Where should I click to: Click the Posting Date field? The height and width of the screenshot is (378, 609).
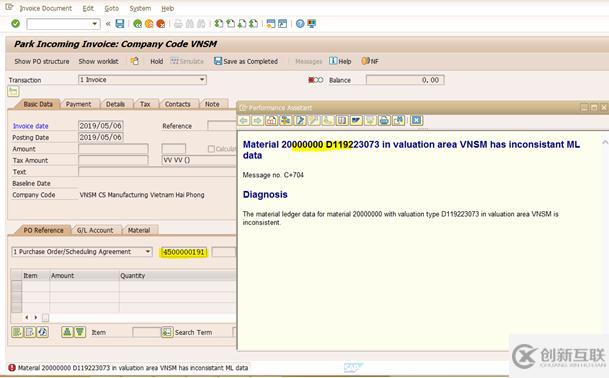(x=101, y=137)
